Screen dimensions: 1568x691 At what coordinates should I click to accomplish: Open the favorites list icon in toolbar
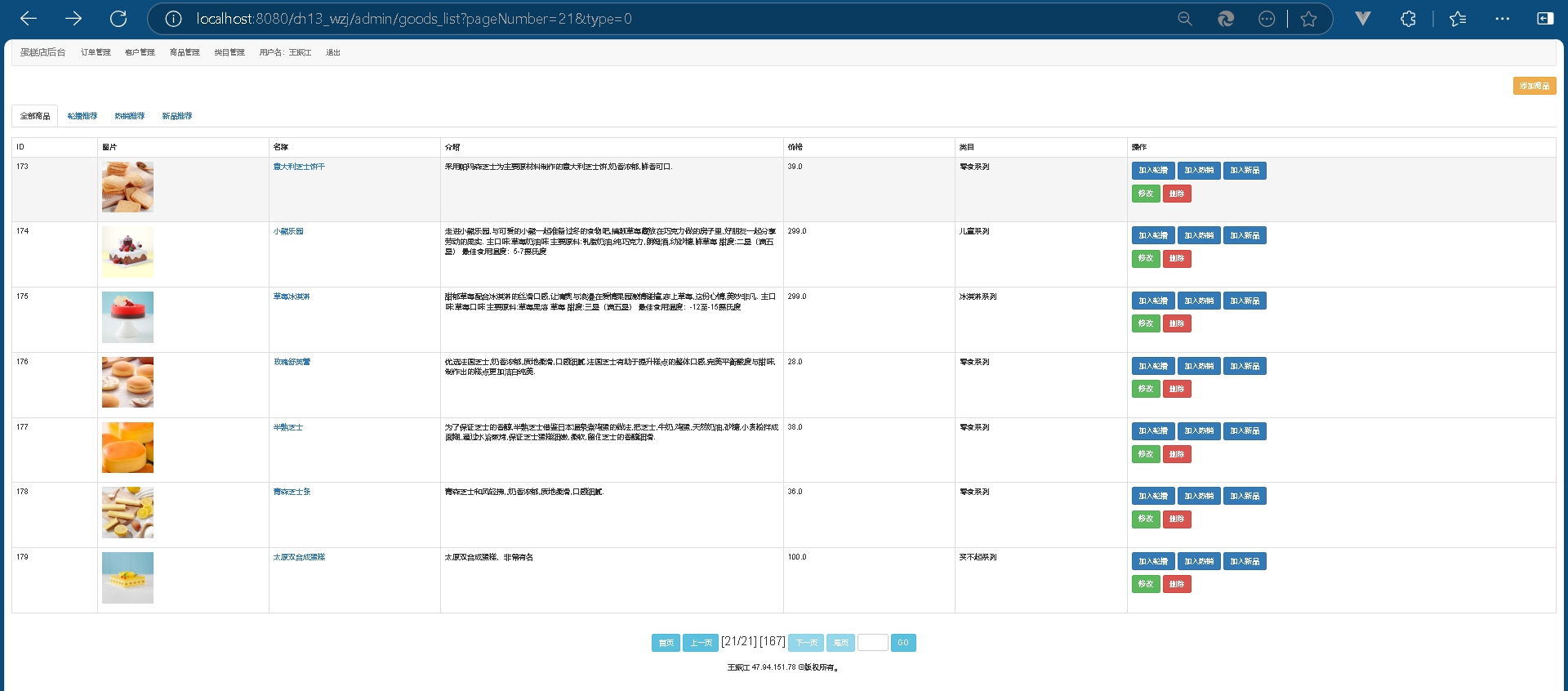1458,19
